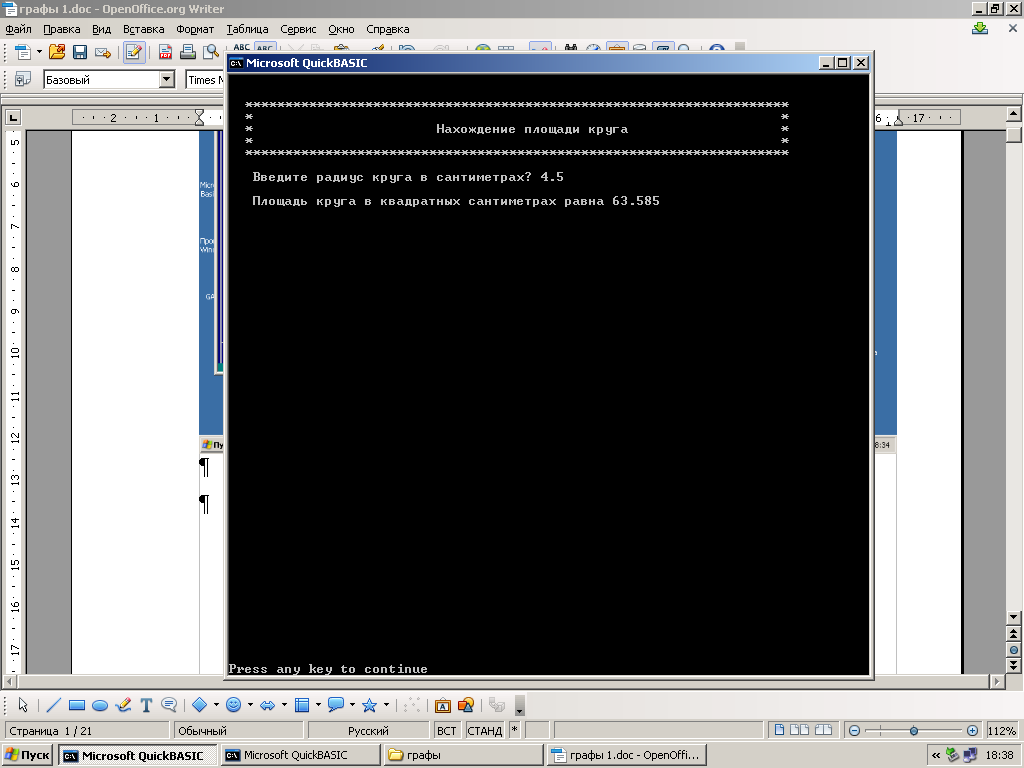Select the Ellipse drawing tool

point(99,705)
